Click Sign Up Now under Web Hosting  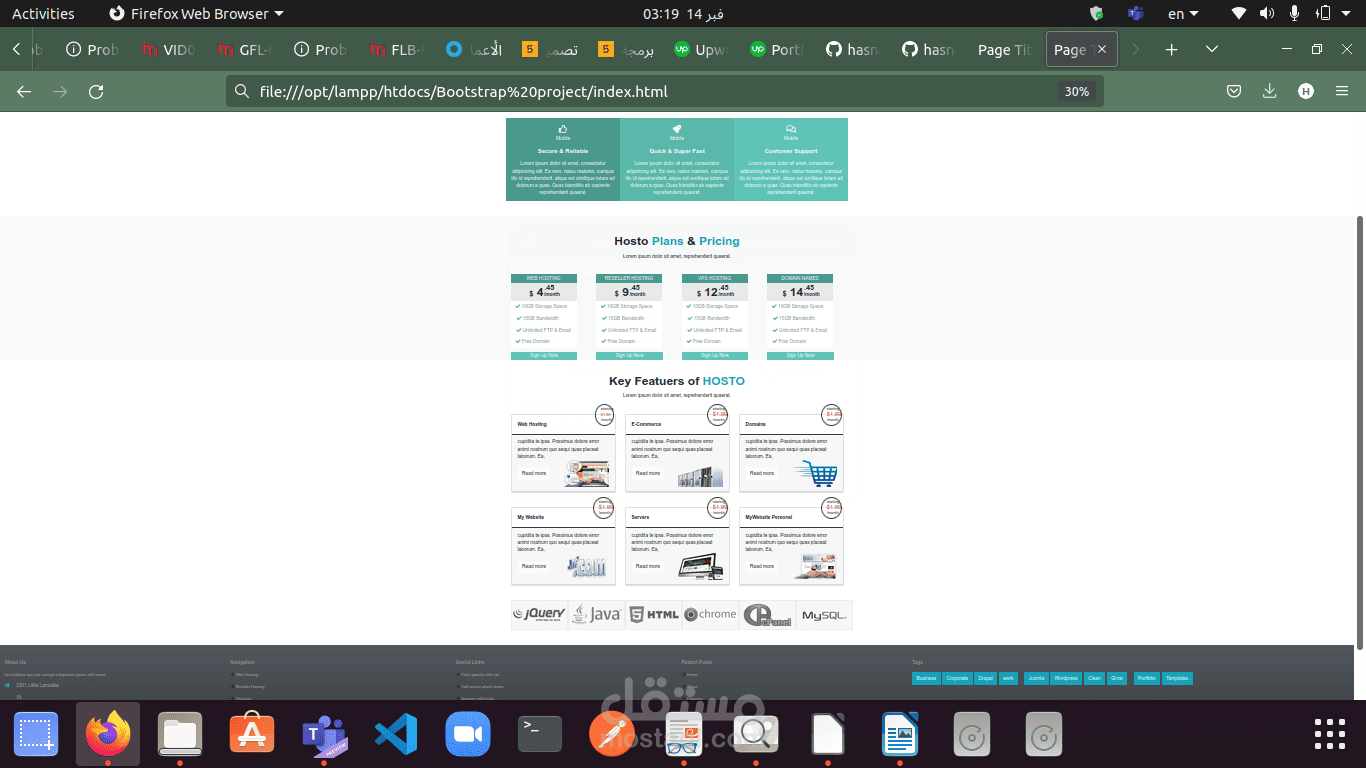coord(544,355)
